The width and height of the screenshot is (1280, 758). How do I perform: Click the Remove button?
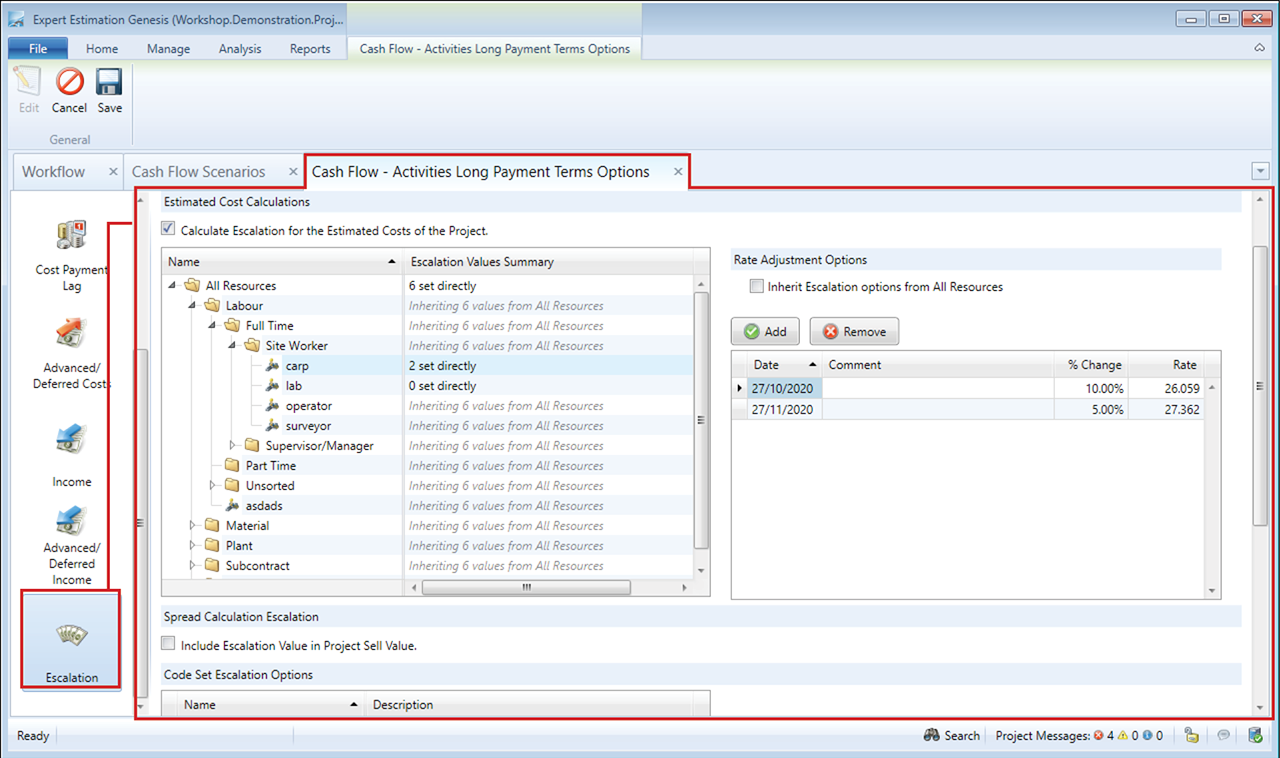[854, 331]
